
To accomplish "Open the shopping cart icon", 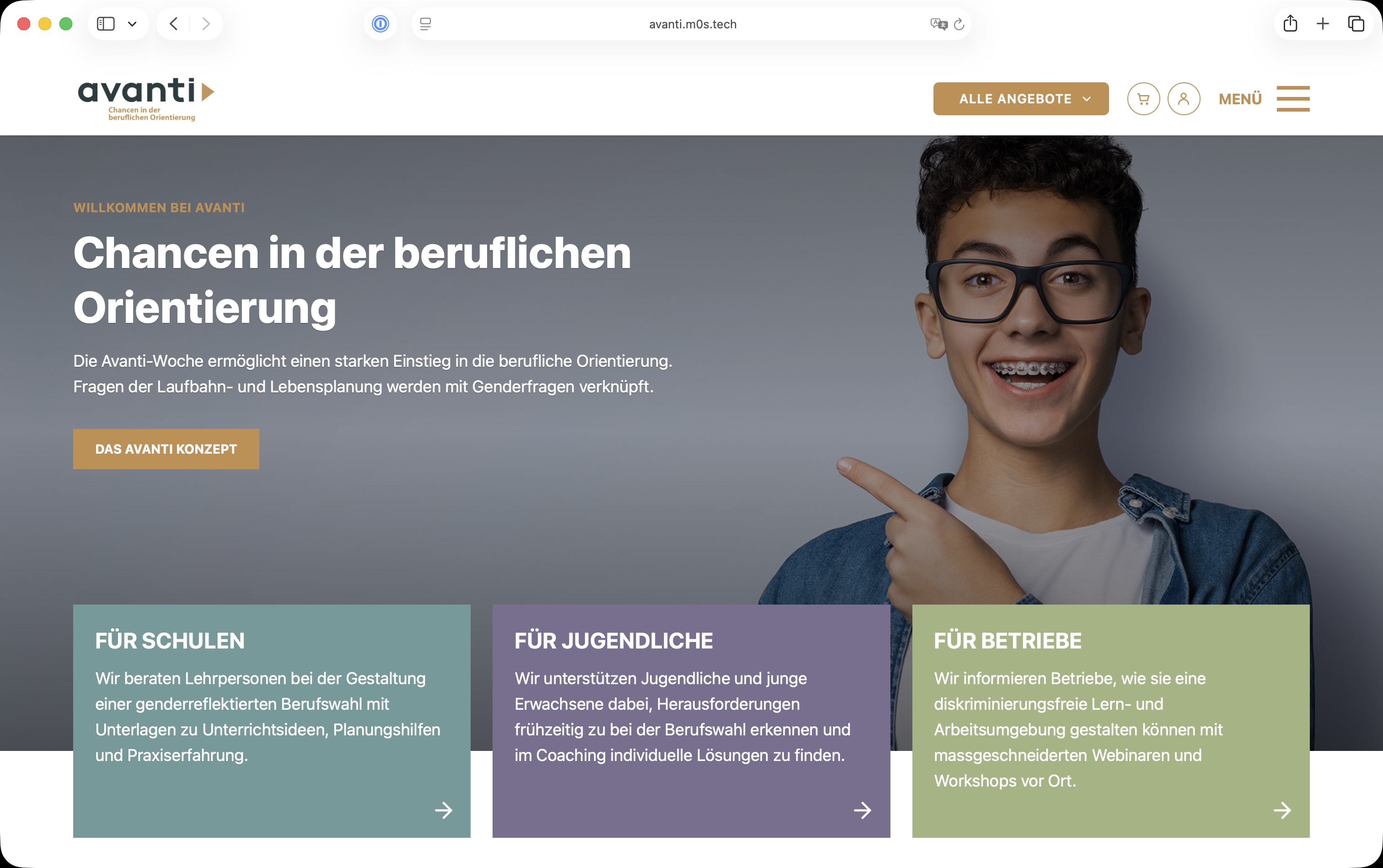I will point(1143,99).
